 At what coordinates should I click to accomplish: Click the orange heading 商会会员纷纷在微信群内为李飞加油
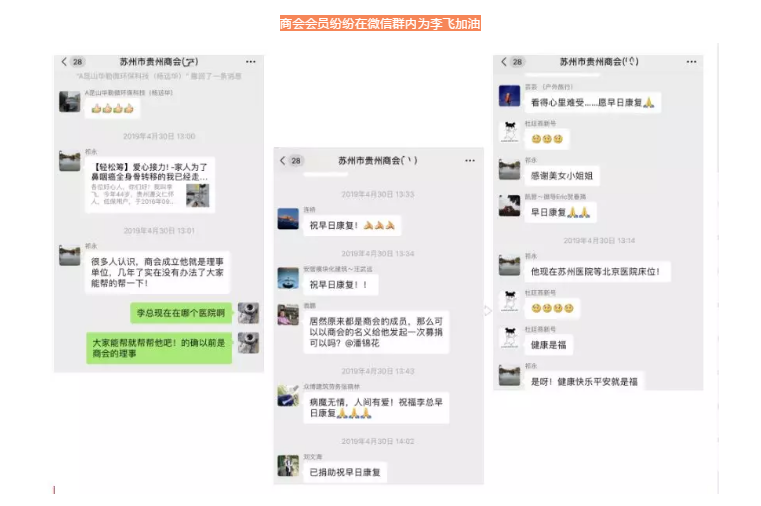380,23
